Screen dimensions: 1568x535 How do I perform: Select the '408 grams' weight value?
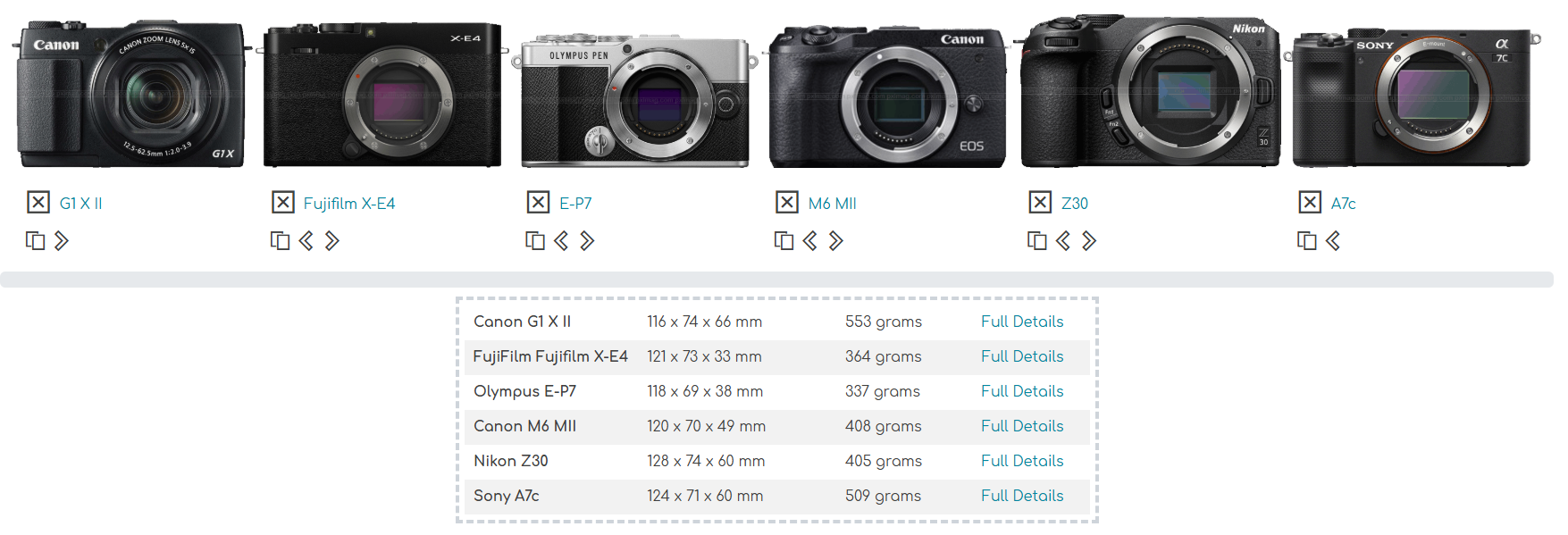pyautogui.click(x=884, y=426)
